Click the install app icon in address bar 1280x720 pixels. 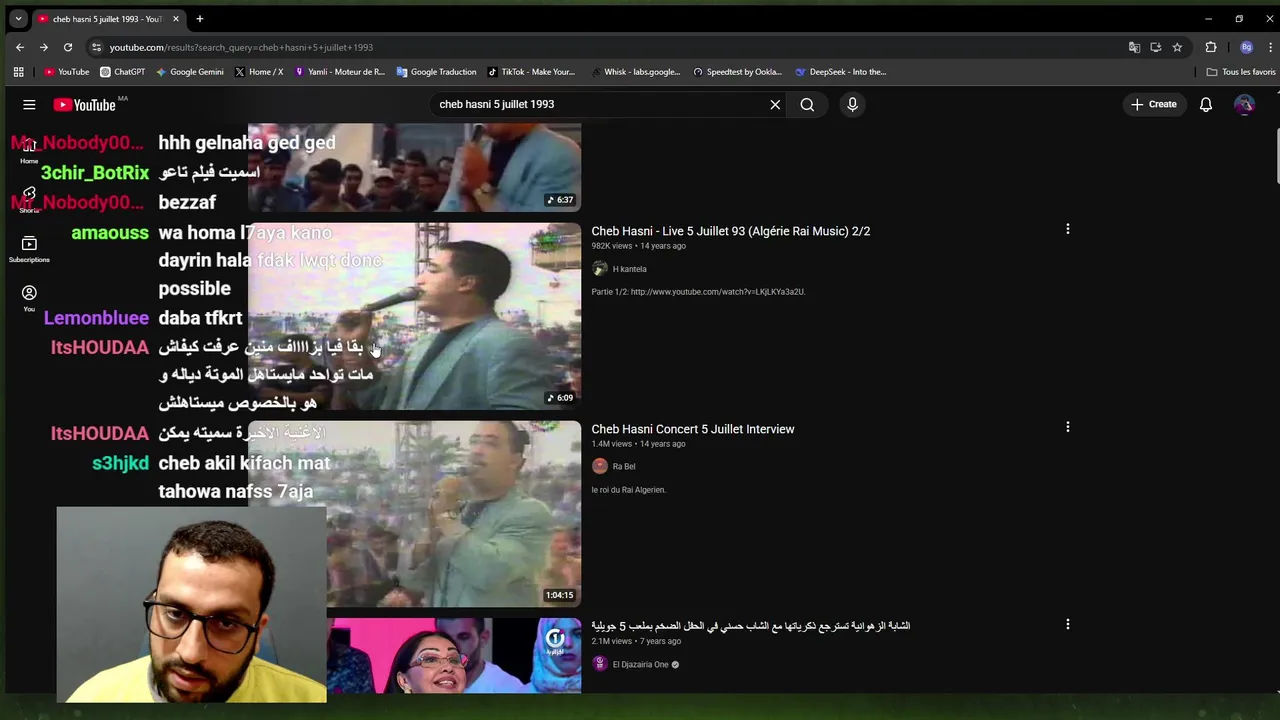(x=1155, y=47)
